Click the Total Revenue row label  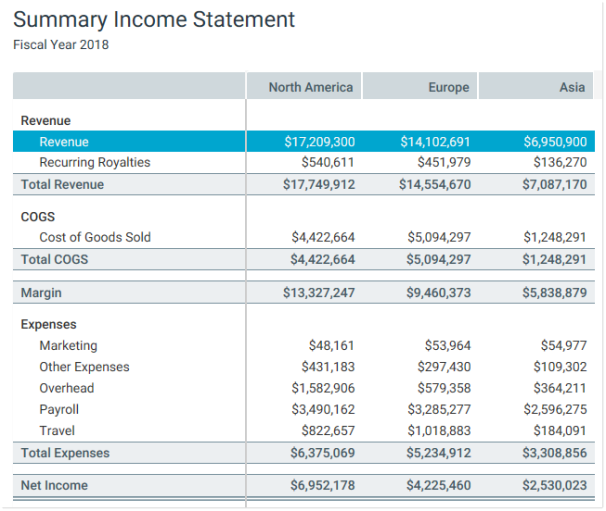[x=62, y=185]
